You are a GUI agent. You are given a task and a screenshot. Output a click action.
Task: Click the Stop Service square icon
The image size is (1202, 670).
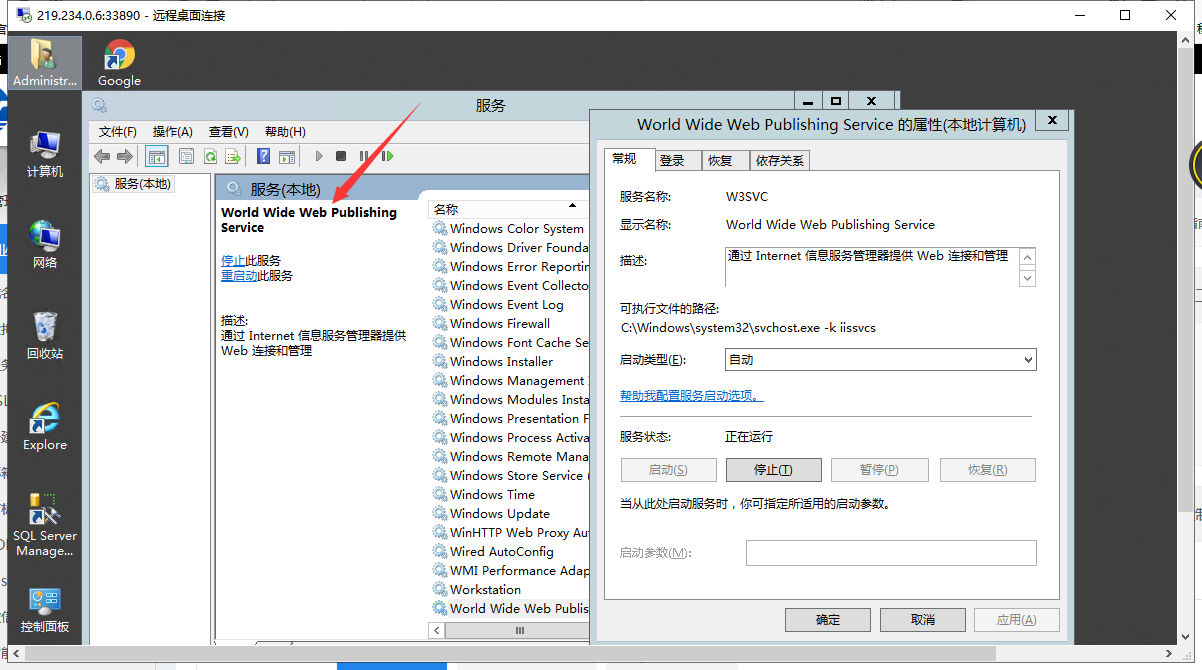pyautogui.click(x=341, y=156)
